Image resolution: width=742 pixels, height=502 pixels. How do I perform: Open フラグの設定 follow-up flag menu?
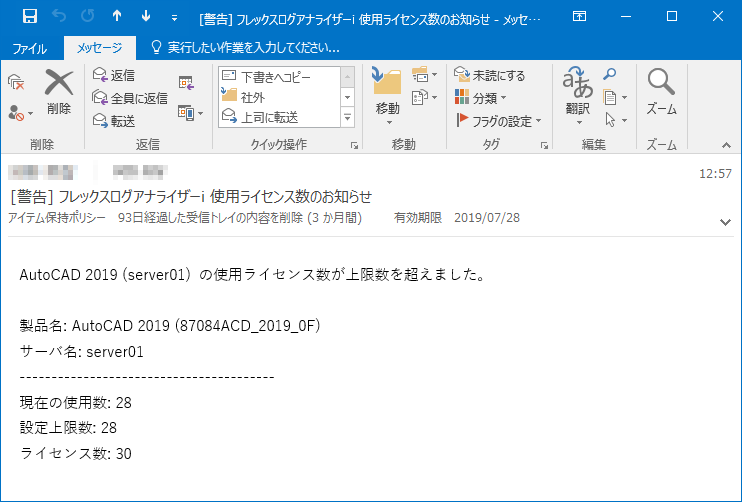point(498,121)
